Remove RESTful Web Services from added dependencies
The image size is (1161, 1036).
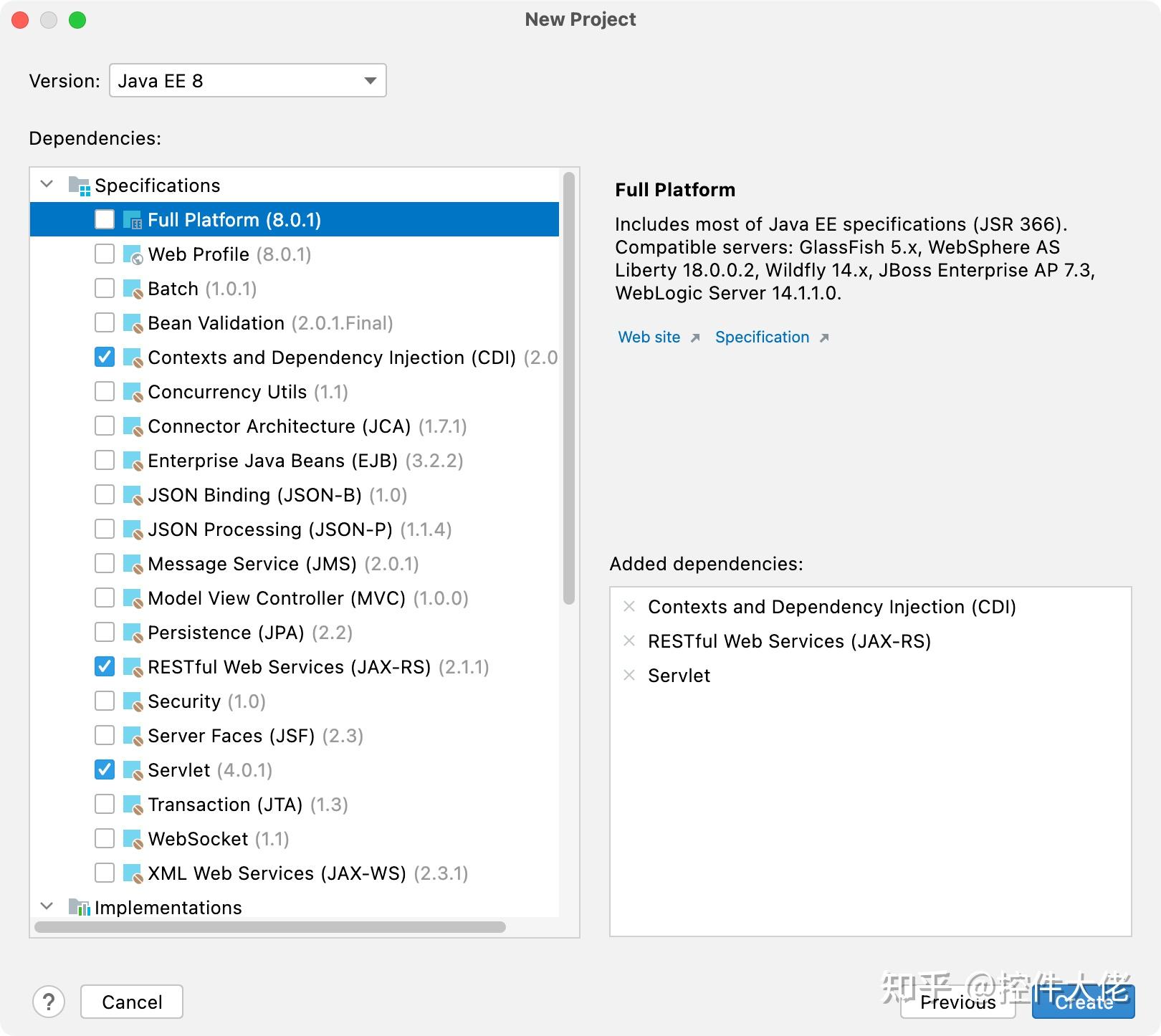[629, 641]
